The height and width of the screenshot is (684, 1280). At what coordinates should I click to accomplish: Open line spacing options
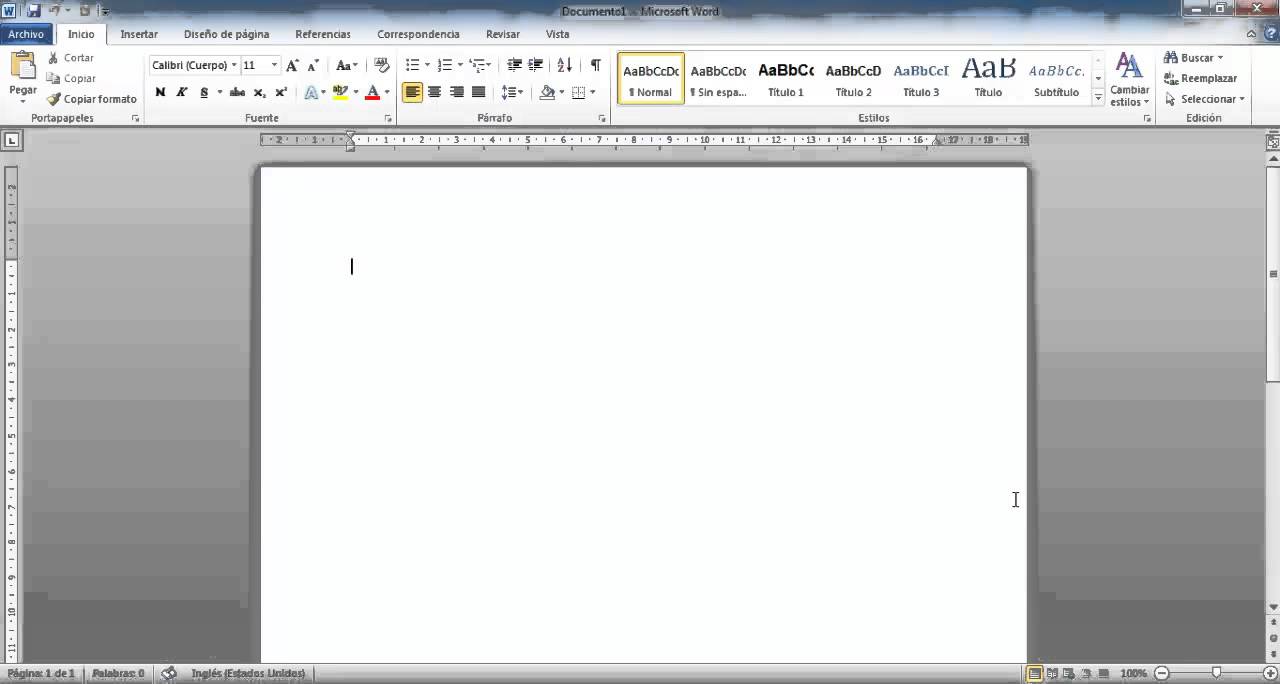tap(512, 92)
